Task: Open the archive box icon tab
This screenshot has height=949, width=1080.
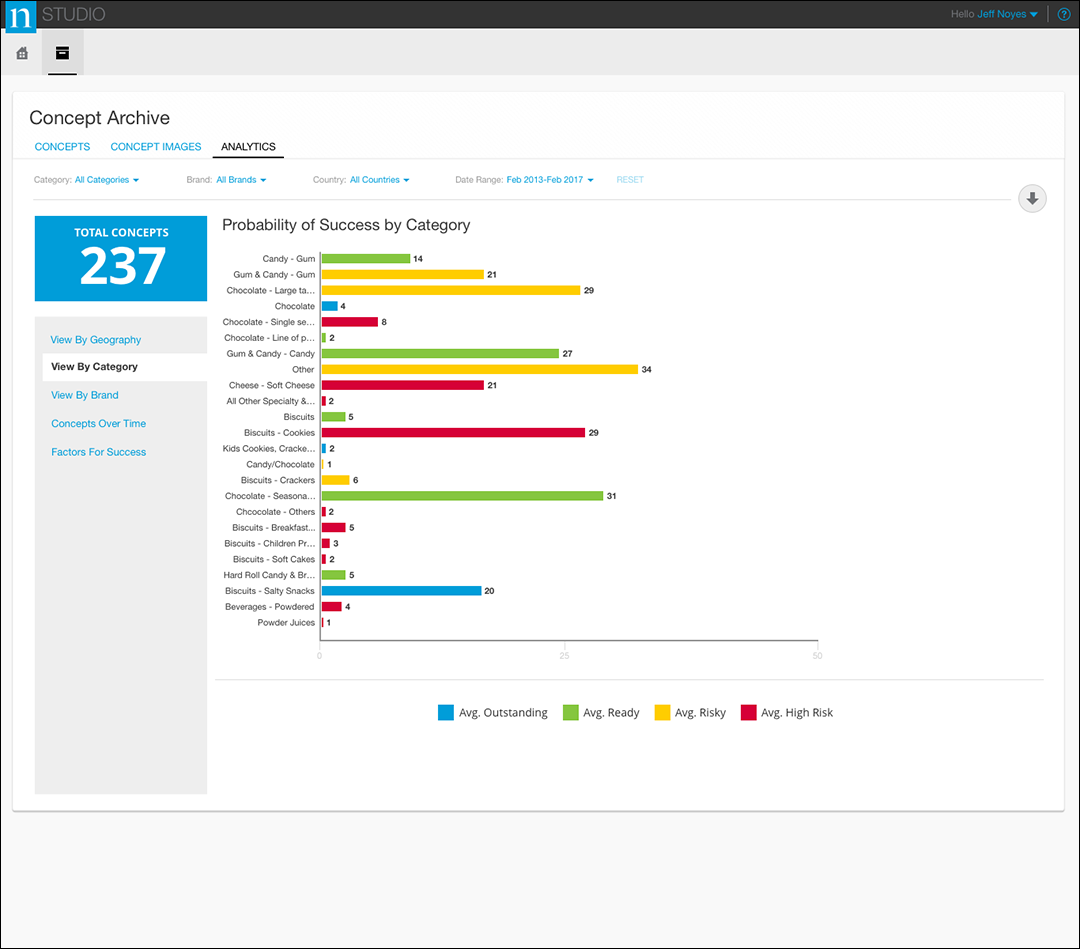Action: [62, 53]
